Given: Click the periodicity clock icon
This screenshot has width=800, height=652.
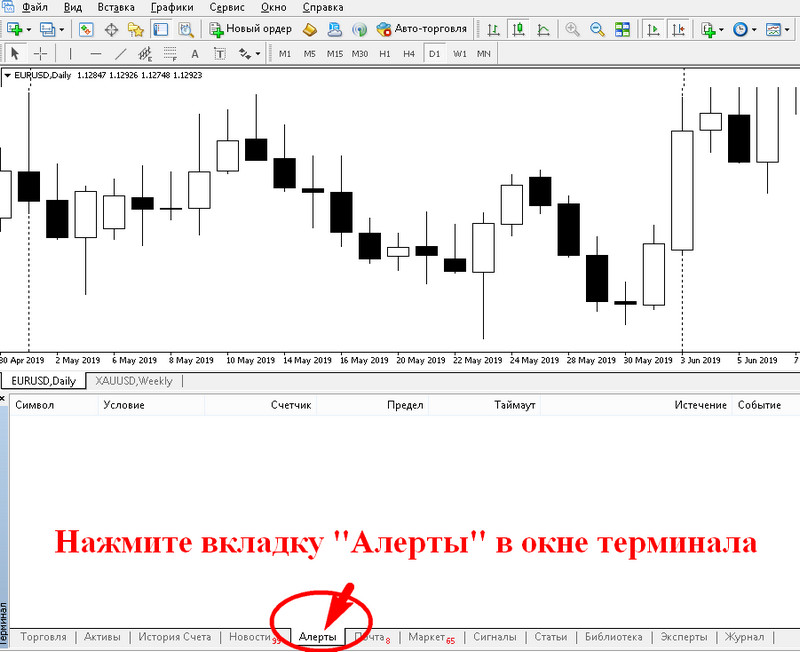Looking at the screenshot, I should pos(740,30).
